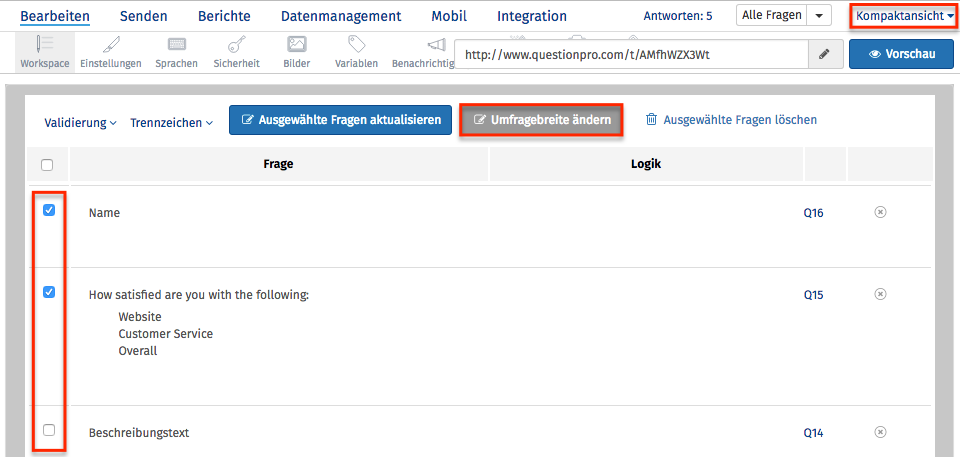Image resolution: width=960 pixels, height=457 pixels.
Task: Tick the Beschreibungstext checkbox
Action: pos(49,430)
